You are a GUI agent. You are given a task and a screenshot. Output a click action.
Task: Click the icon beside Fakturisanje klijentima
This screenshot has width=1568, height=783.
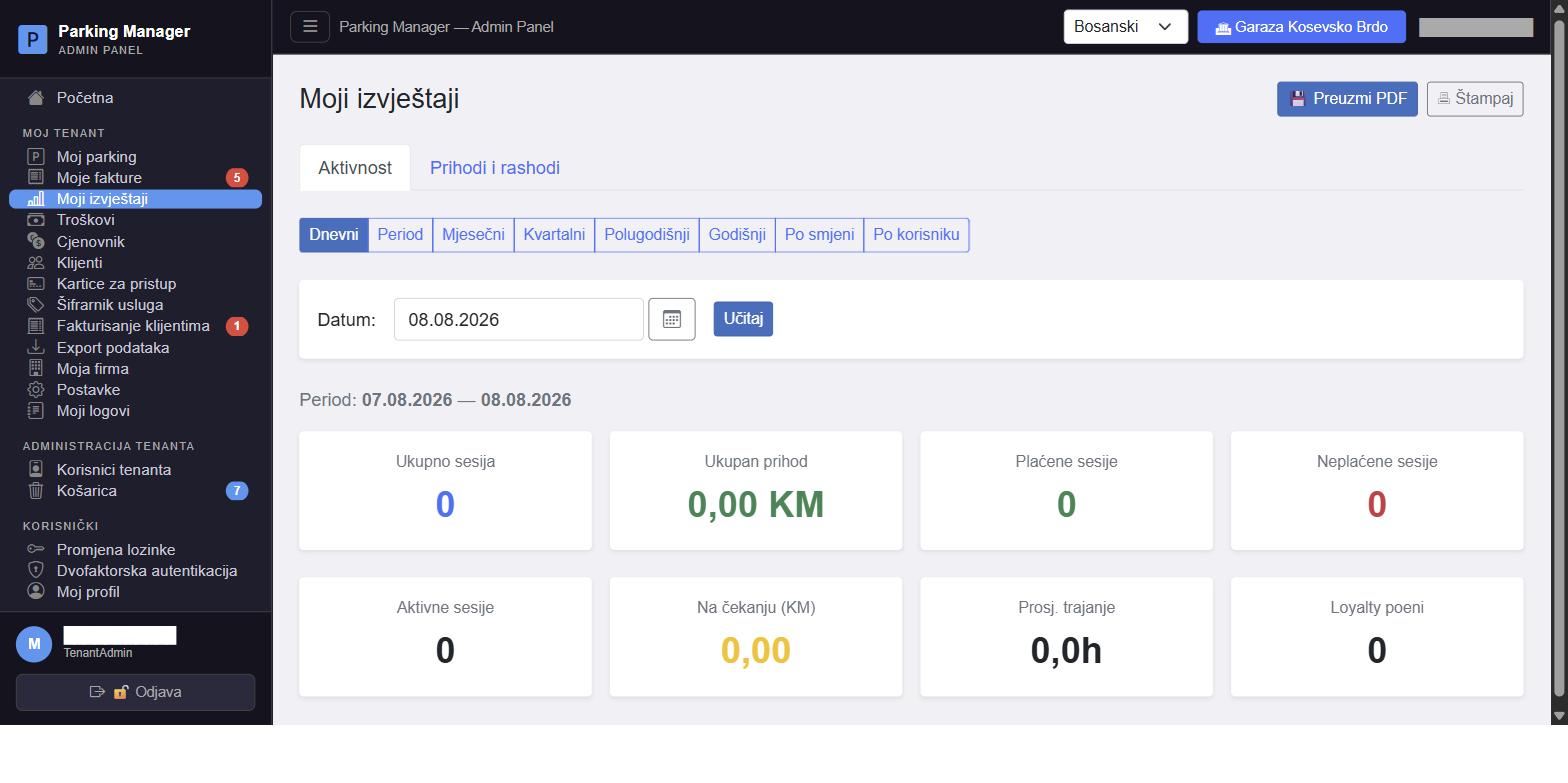[36, 326]
